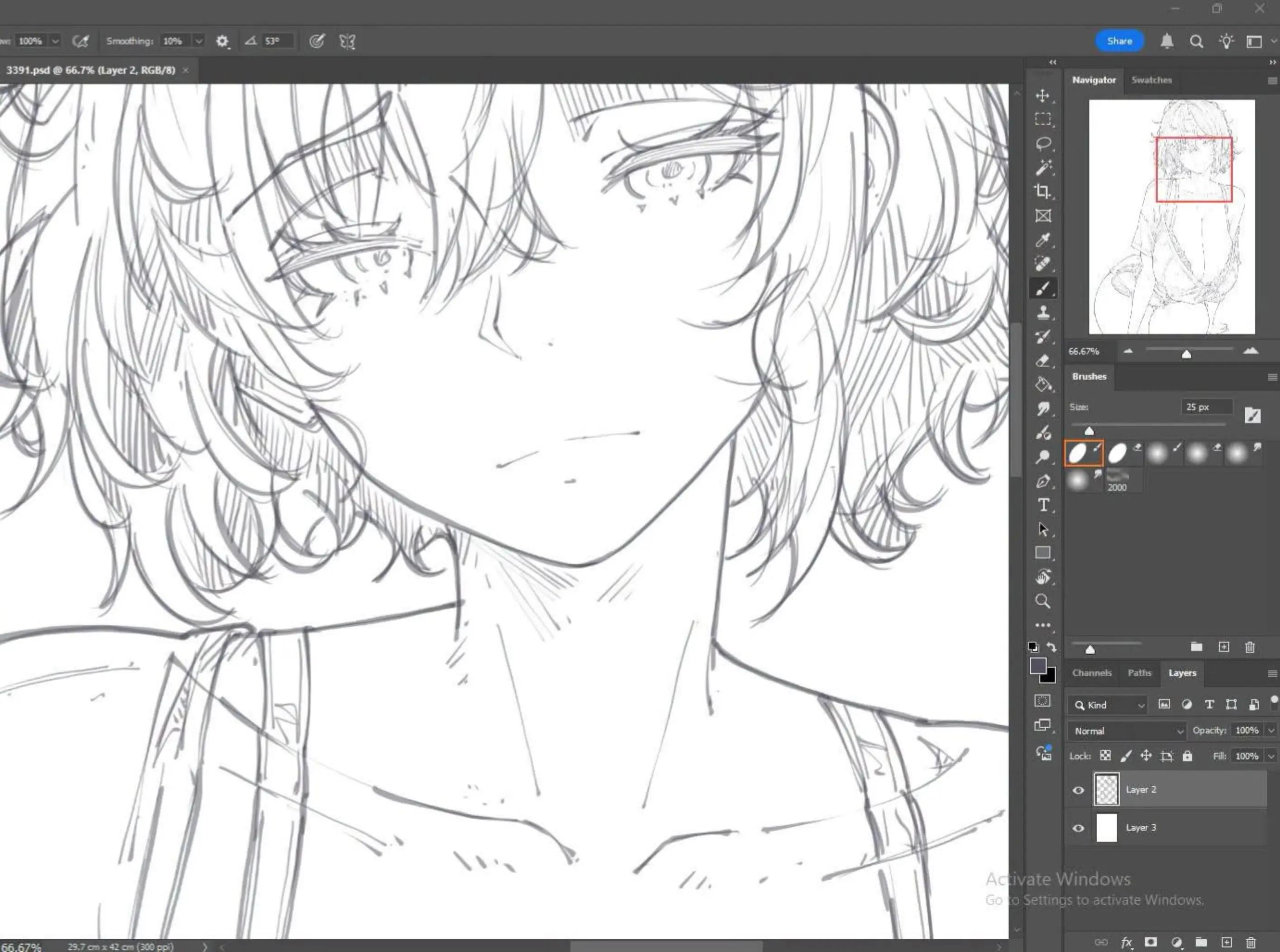The width and height of the screenshot is (1280, 952).
Task: Open the Flow percentage dropdown arrow
Action: point(55,41)
